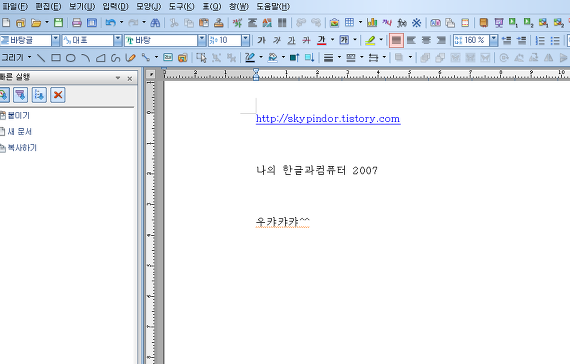Expand the 바탕 font dropdown
Image resolution: width=570 pixels, height=364 pixels.
[202, 40]
